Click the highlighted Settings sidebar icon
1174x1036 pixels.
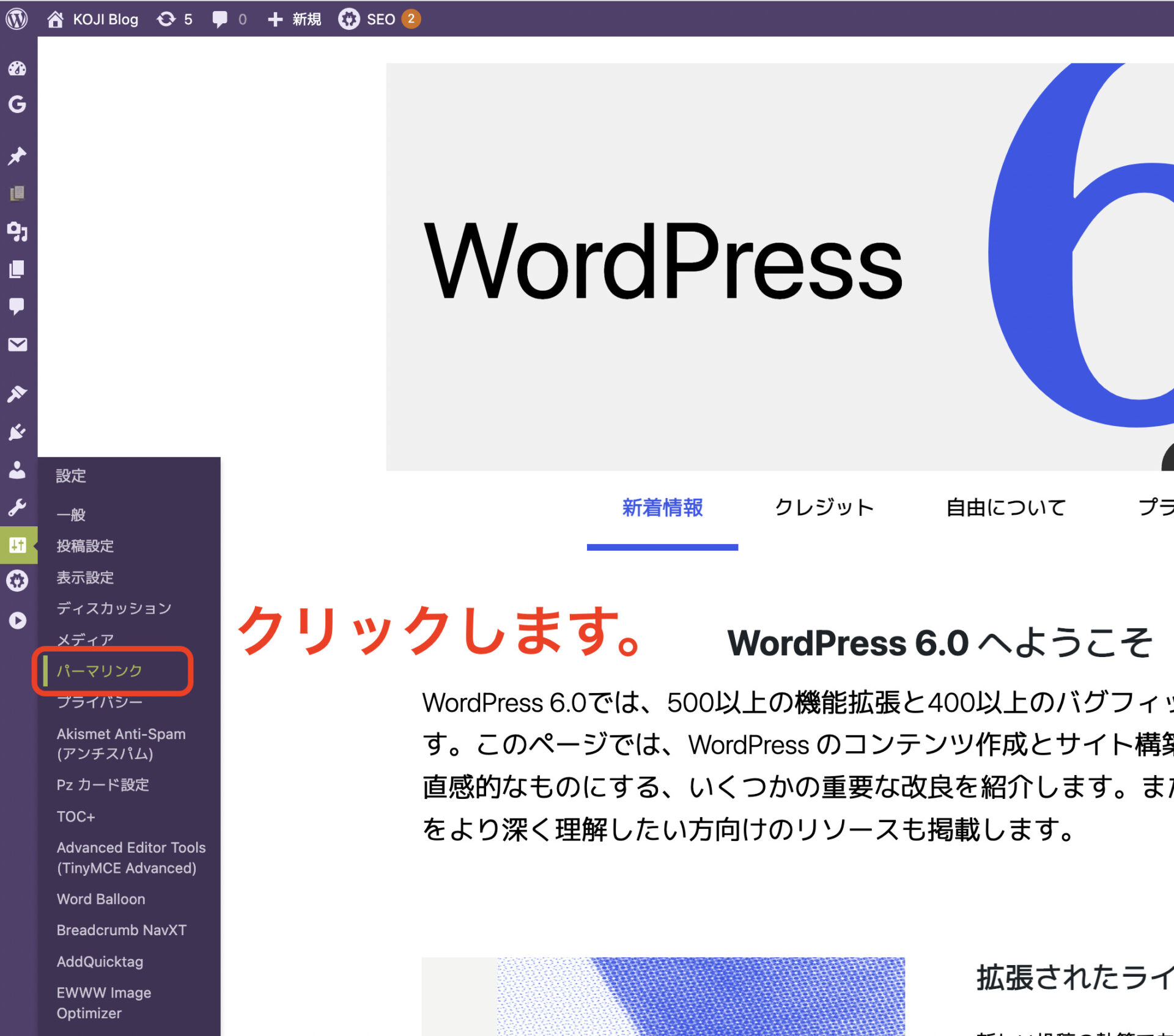pyautogui.click(x=18, y=545)
